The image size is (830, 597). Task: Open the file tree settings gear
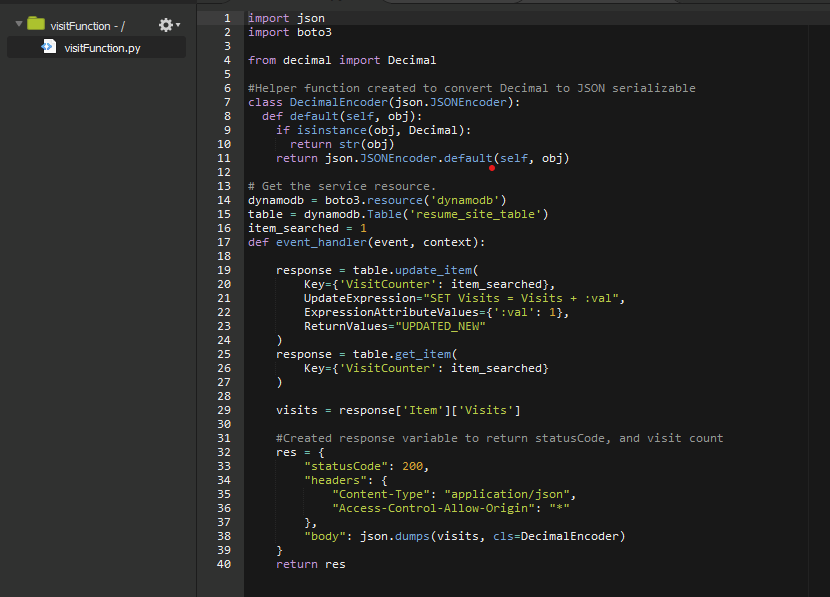[166, 24]
